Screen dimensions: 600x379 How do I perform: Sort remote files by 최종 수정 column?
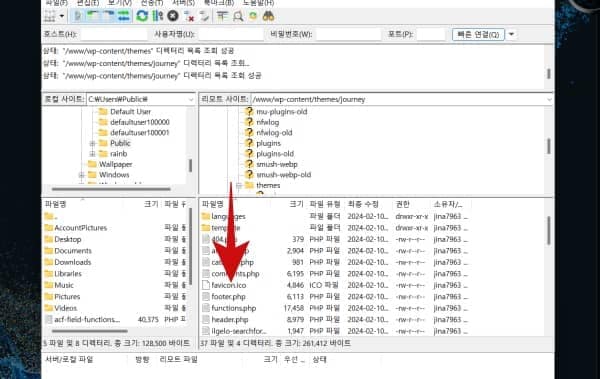[363, 204]
